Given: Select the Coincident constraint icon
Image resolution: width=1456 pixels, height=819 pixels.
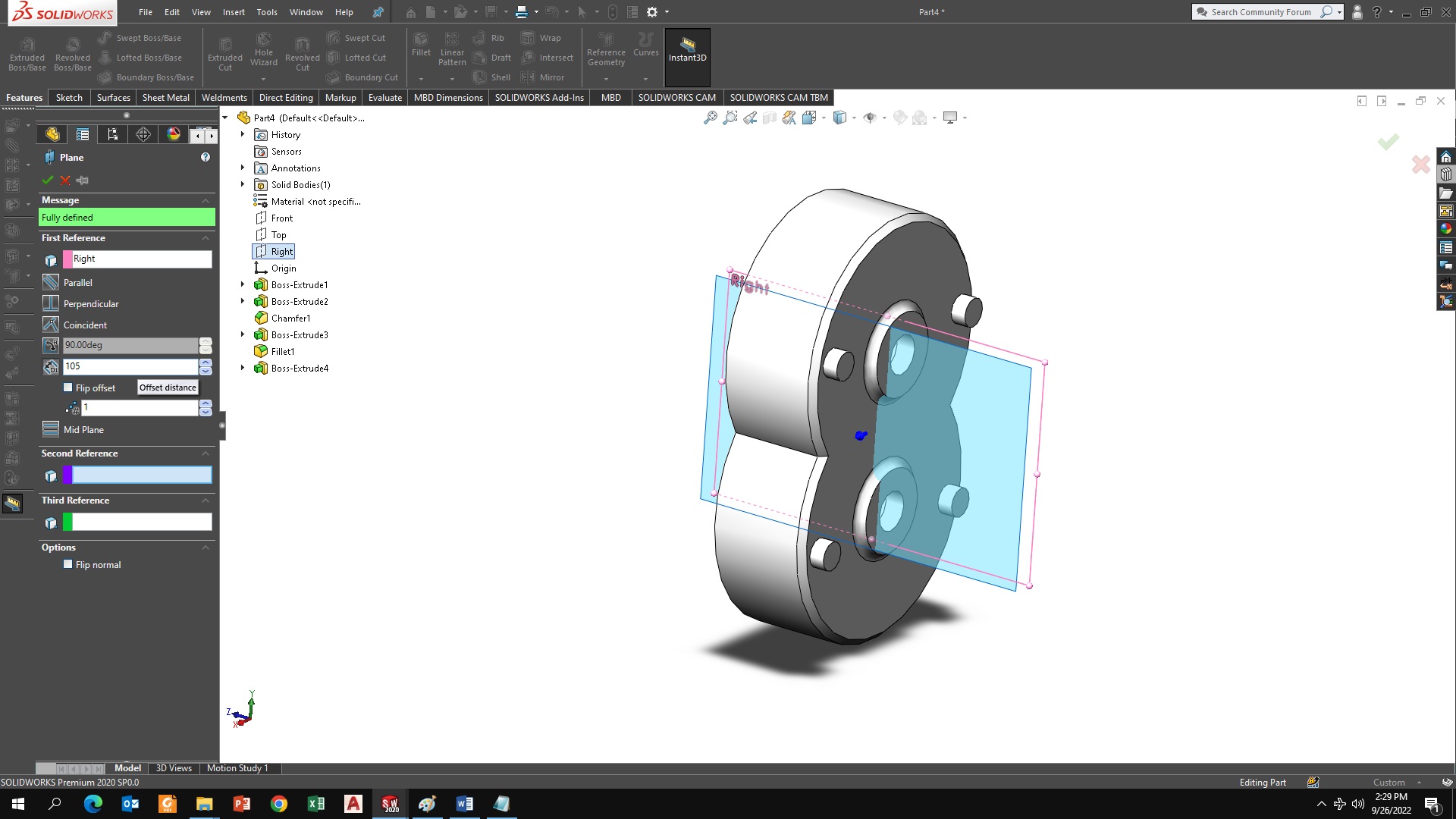Looking at the screenshot, I should coord(51,325).
